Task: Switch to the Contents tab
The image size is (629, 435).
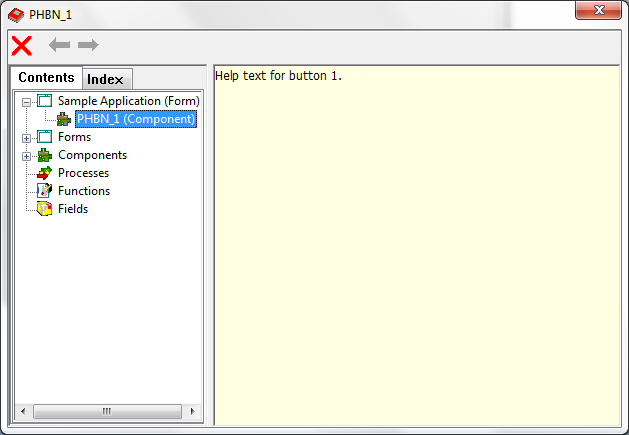Action: tap(46, 77)
